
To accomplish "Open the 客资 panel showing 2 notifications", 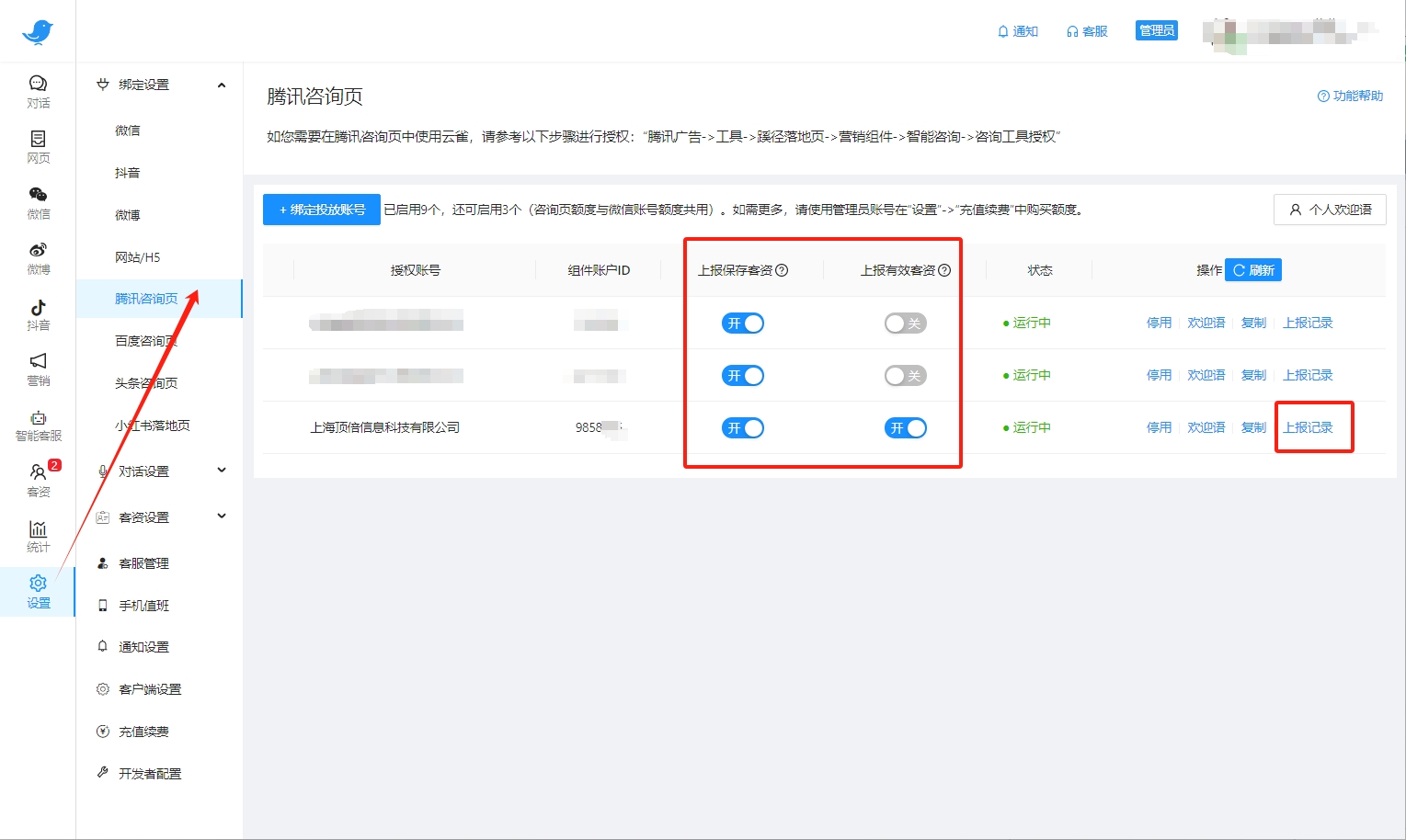I will [38, 478].
